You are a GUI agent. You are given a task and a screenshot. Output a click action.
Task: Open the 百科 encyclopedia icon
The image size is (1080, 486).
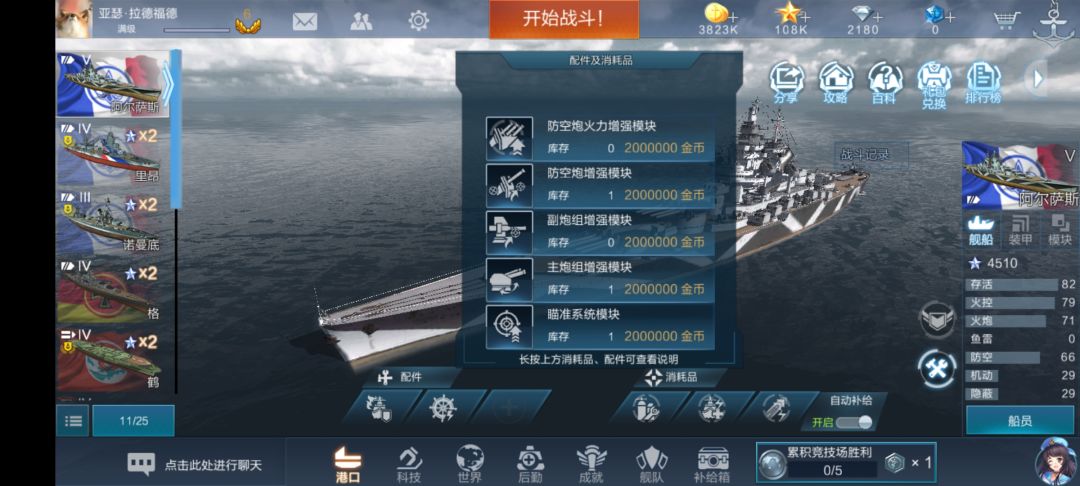(884, 83)
